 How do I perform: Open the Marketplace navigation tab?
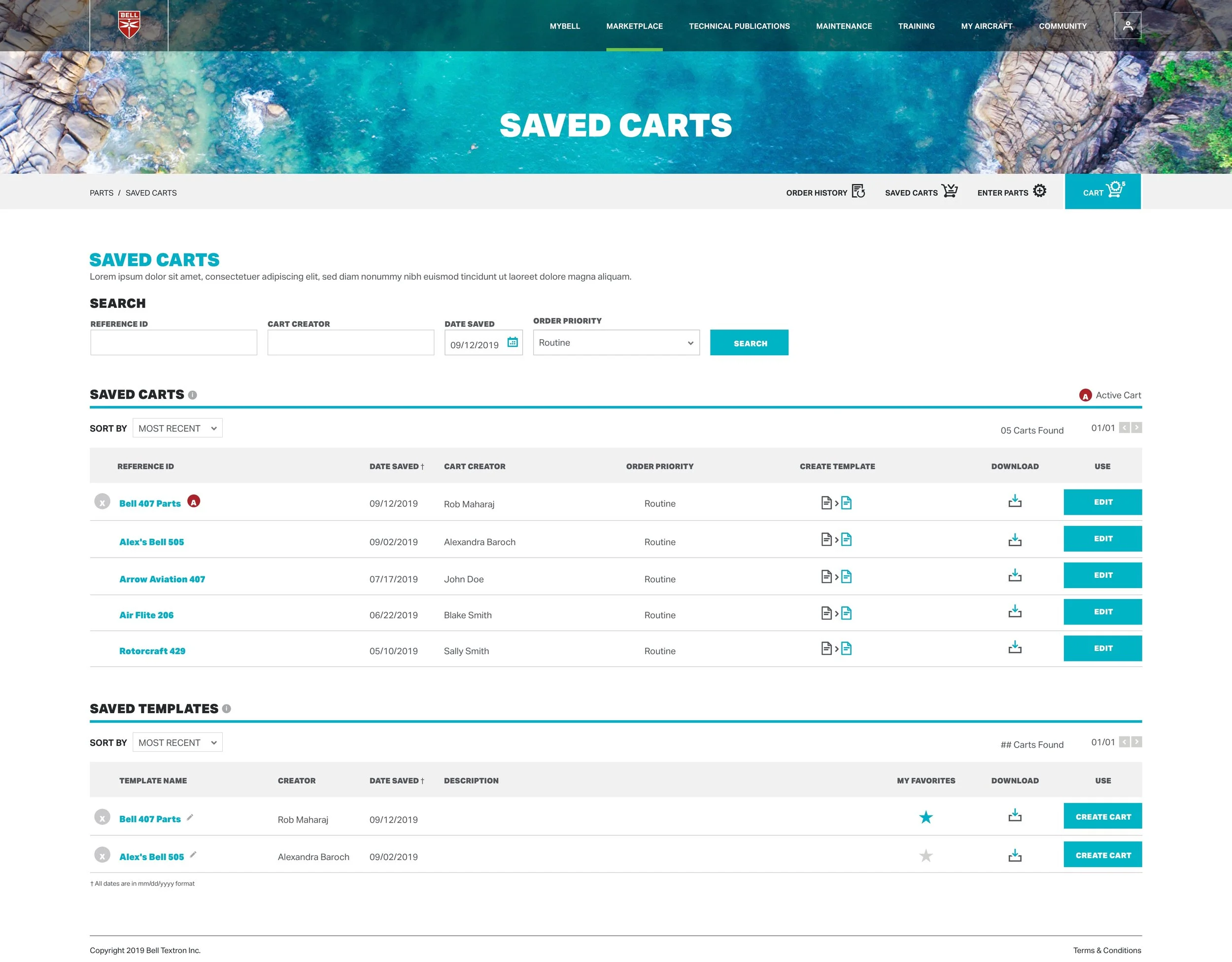tap(634, 26)
